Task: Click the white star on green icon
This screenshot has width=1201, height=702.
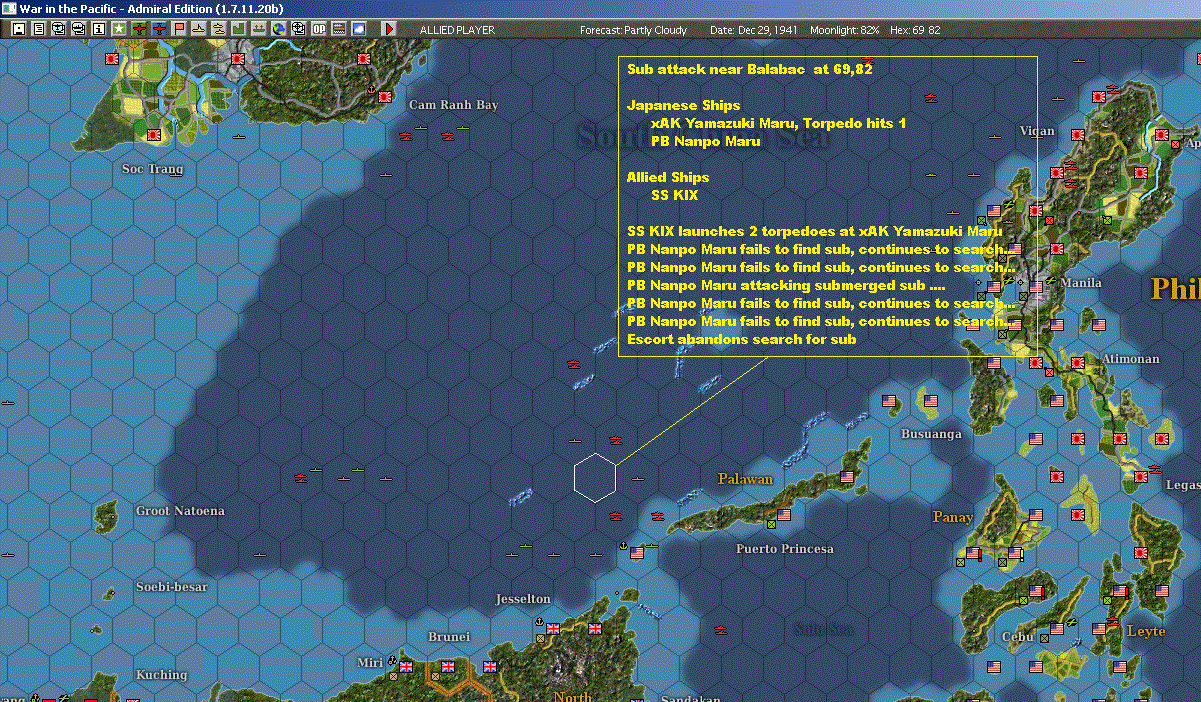Action: coord(119,29)
